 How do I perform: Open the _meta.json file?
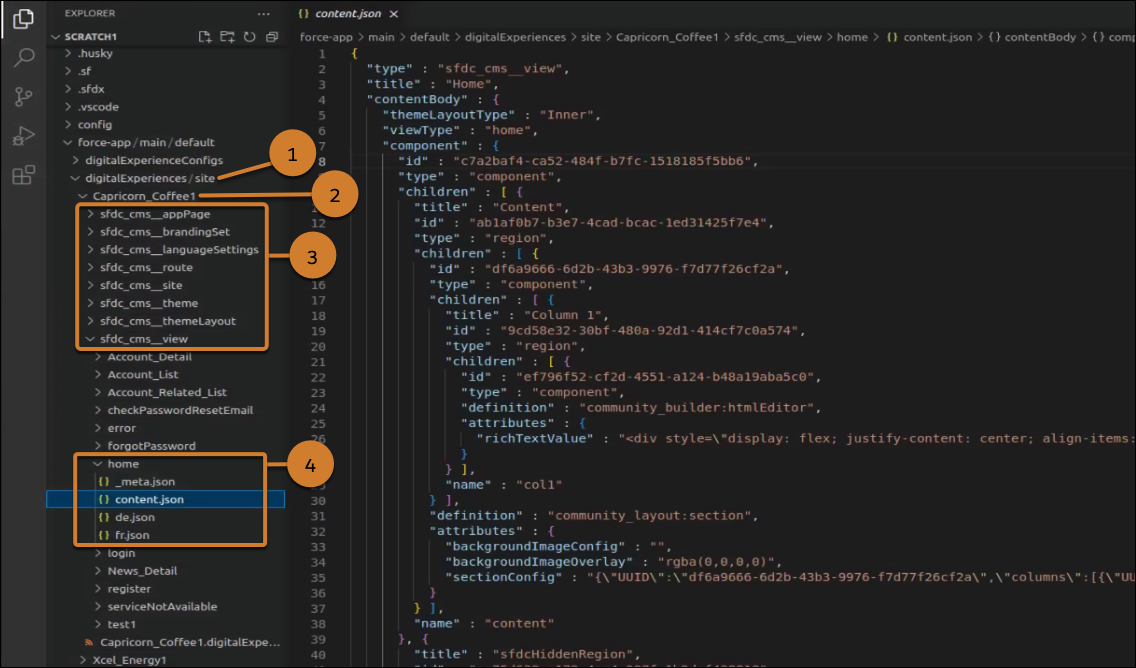[x=145, y=482]
